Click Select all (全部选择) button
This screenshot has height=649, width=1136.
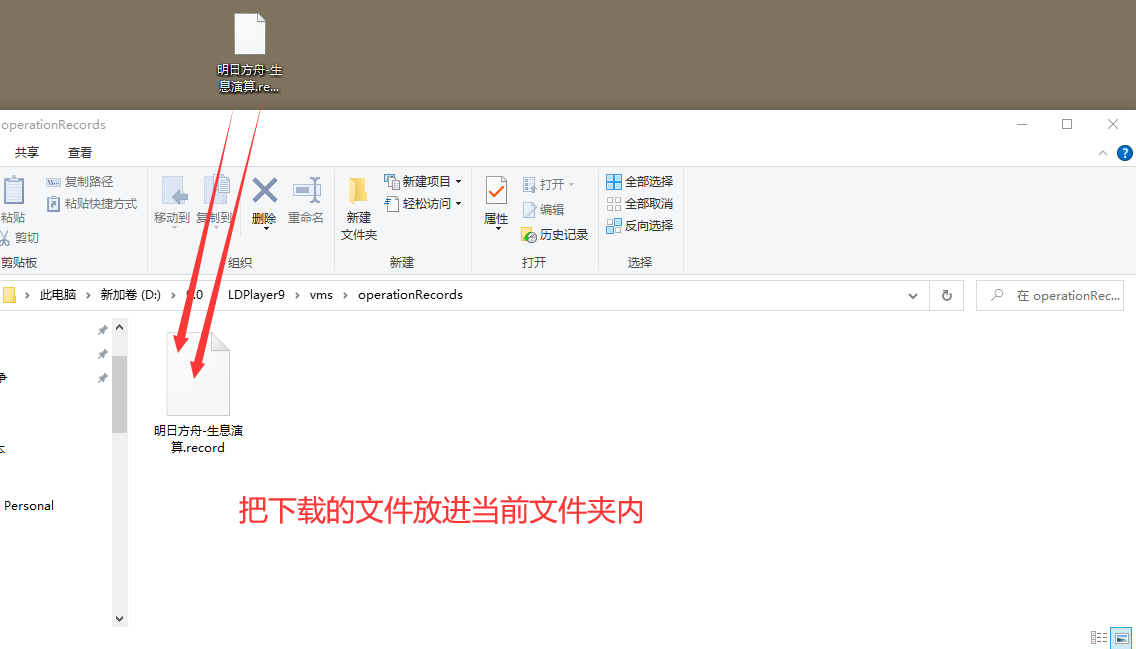[x=640, y=182]
